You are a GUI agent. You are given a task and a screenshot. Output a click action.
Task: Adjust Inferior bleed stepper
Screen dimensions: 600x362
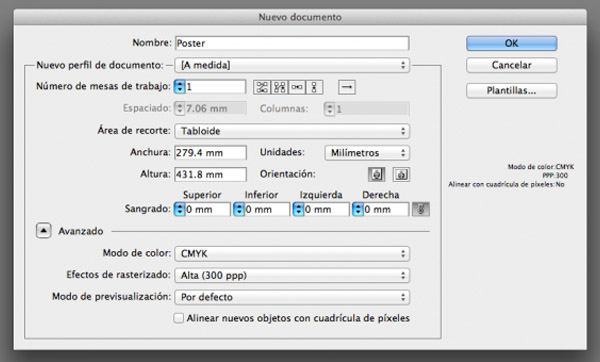[239, 209]
